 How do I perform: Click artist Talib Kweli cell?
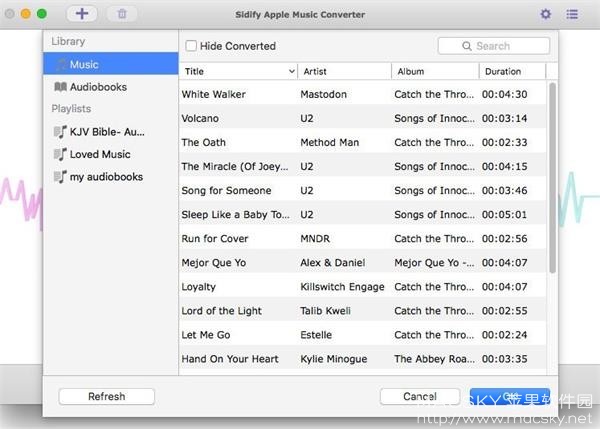(x=325, y=311)
